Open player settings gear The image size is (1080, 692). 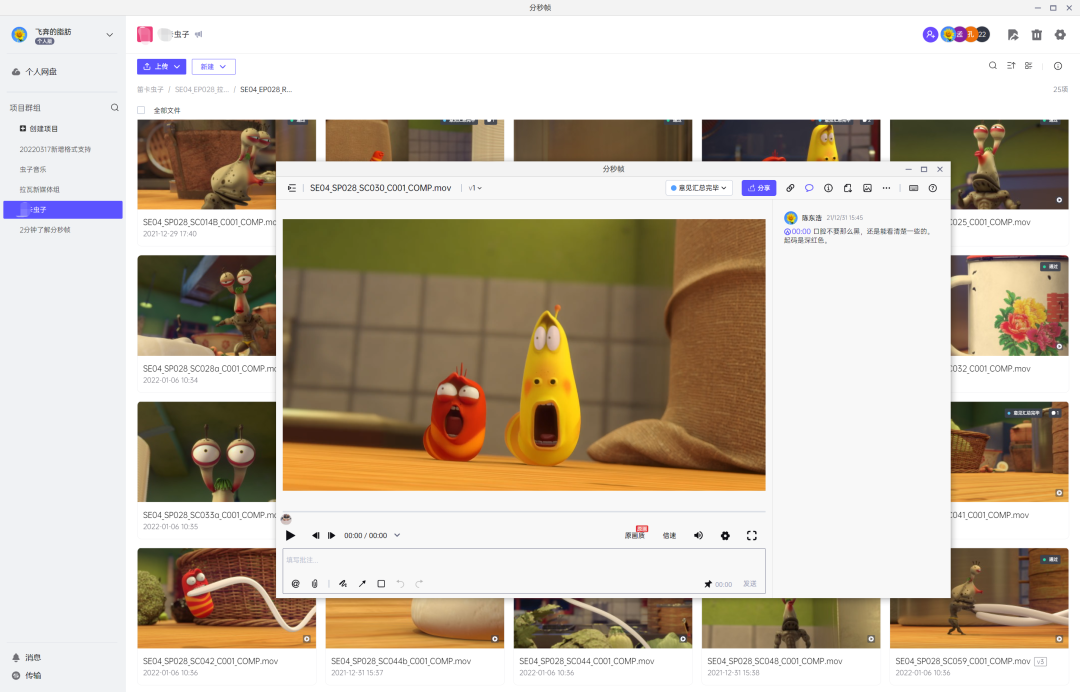pos(725,535)
